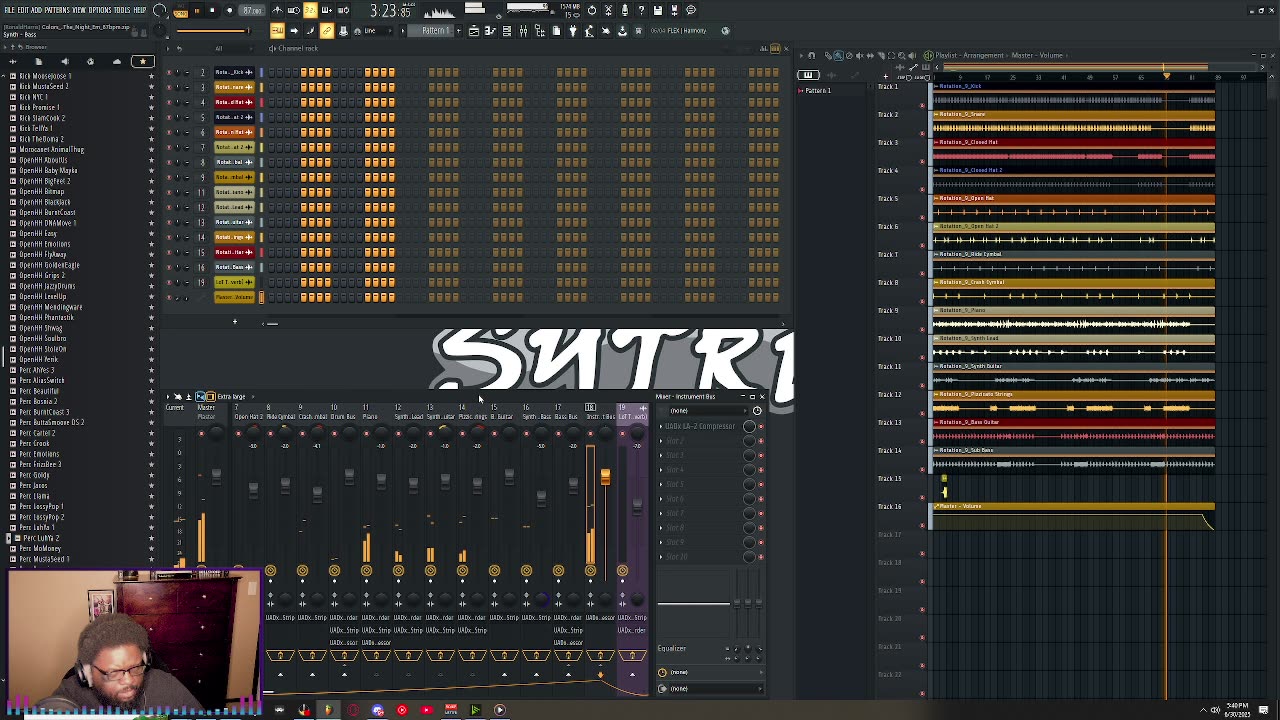Click Instrument Bus mixer volume fader
Viewport: 1280px width, 720px height.
(605, 477)
